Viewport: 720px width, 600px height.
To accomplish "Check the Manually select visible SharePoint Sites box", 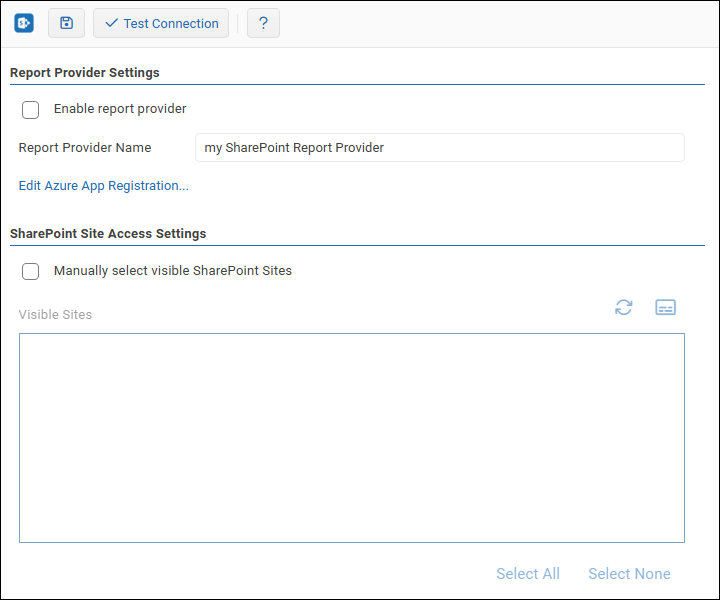I will (x=31, y=271).
